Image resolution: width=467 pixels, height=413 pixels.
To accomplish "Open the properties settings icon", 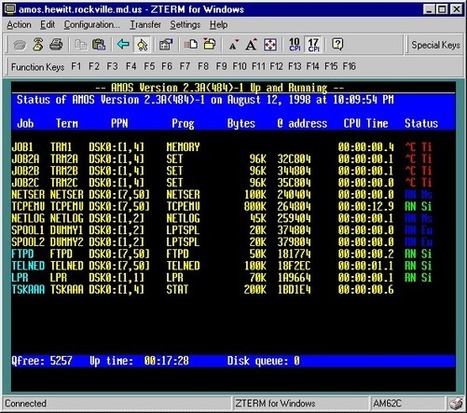I will click(x=166, y=44).
